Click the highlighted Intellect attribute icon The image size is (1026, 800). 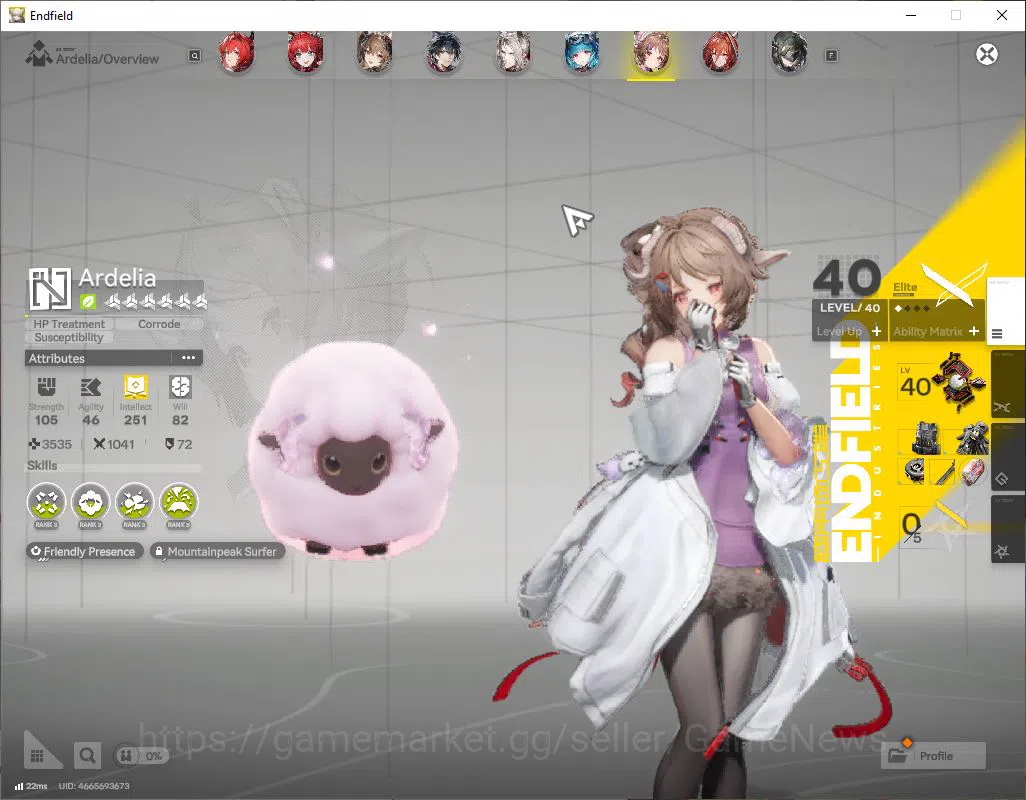point(135,387)
